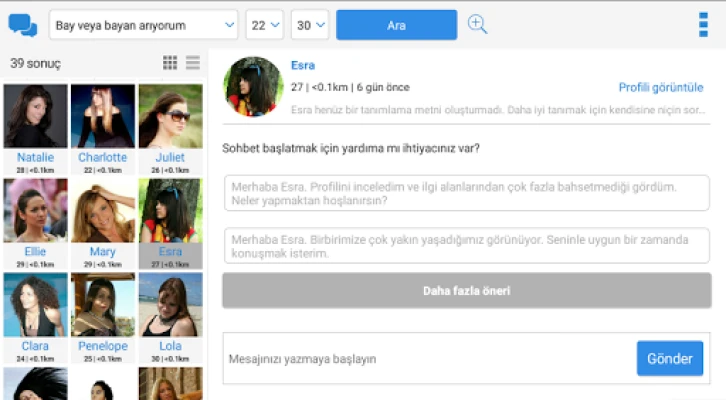Image resolution: width=726 pixels, height=400 pixels.
Task: Open the minimum age 22 dropdown
Action: click(x=266, y=25)
